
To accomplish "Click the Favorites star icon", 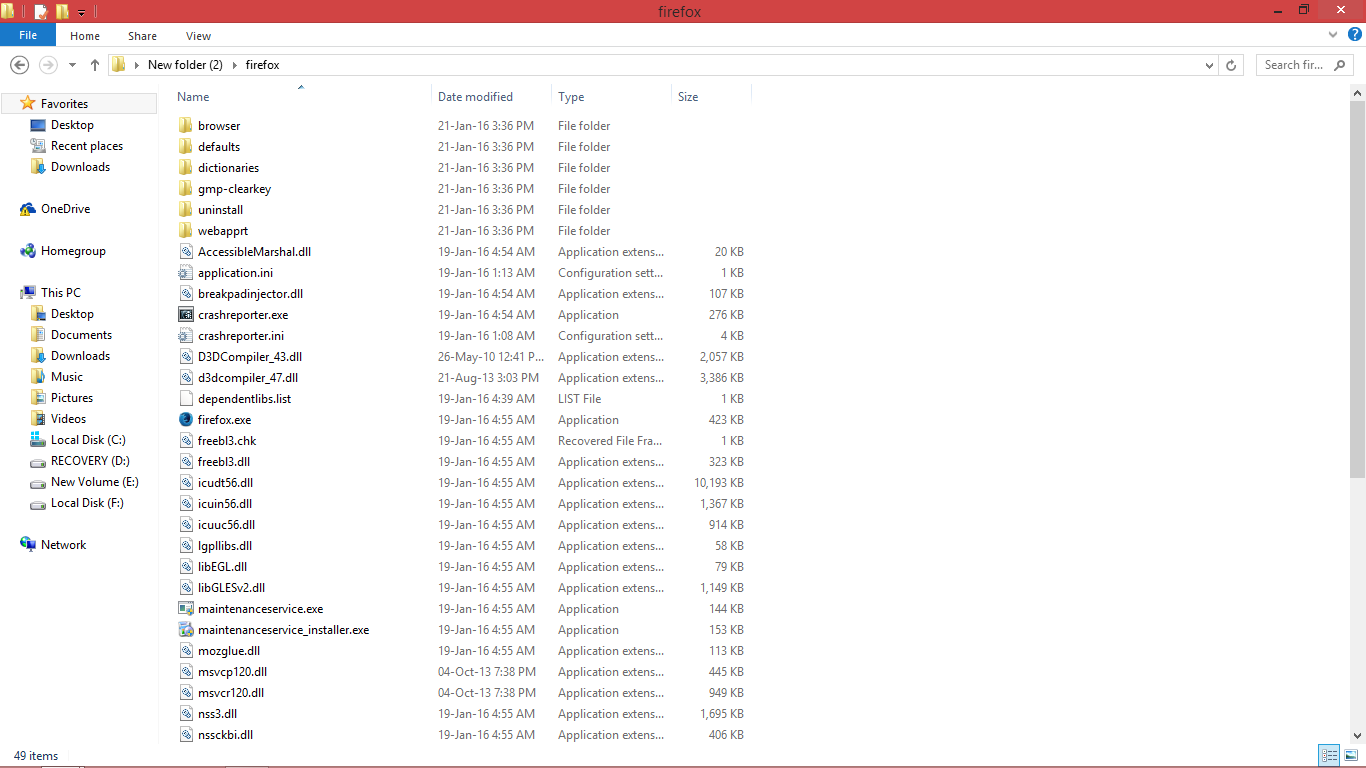I will pyautogui.click(x=28, y=103).
